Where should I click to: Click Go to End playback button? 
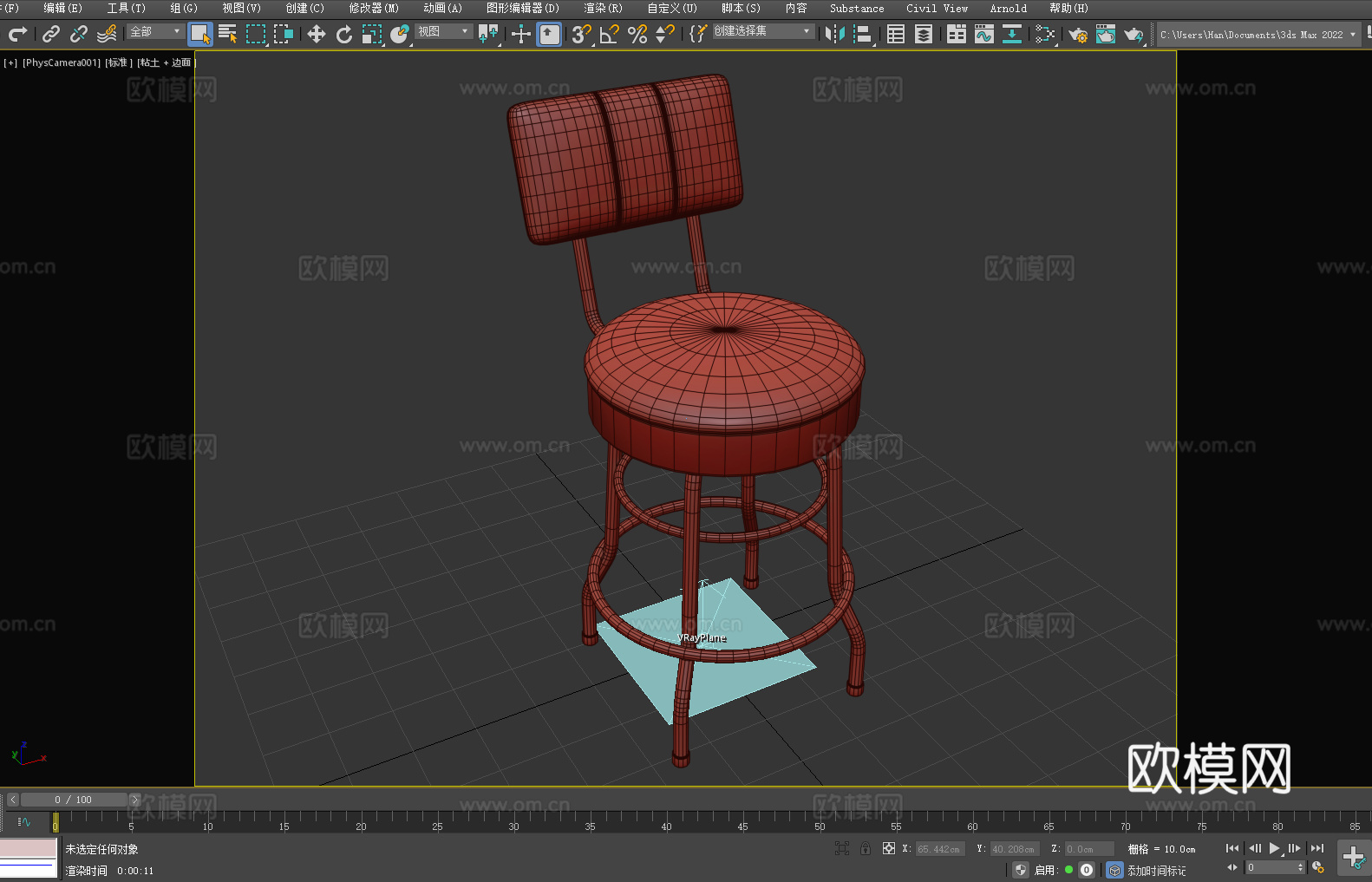(1317, 848)
